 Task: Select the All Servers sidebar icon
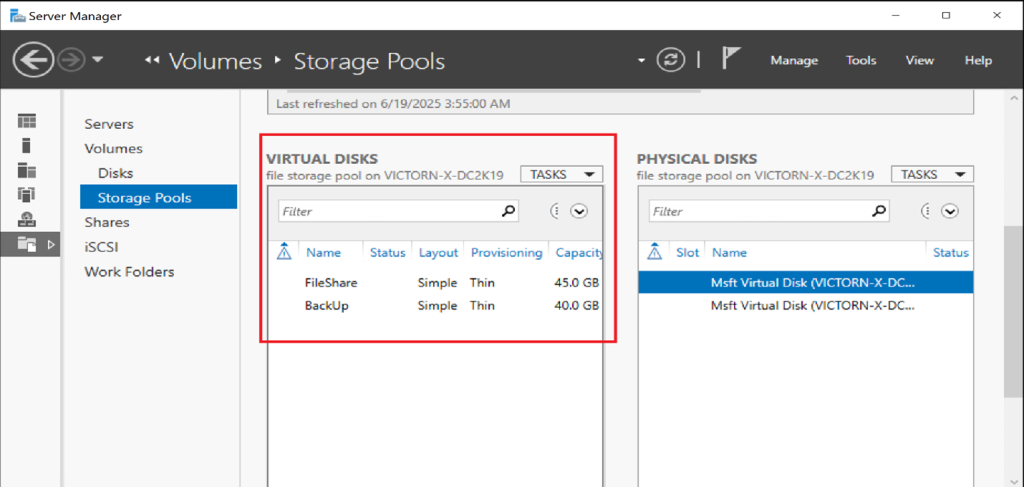point(27,170)
